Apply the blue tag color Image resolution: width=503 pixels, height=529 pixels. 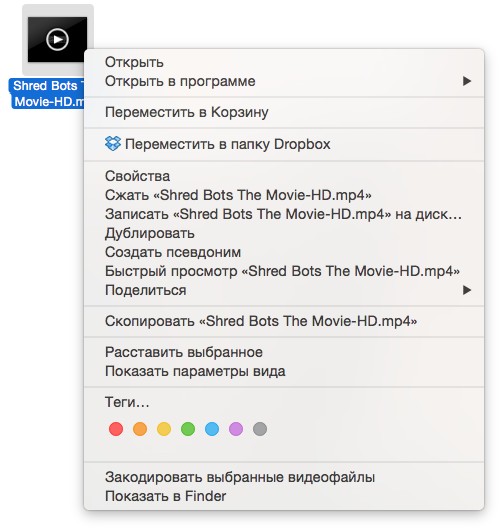pyautogui.click(x=212, y=429)
